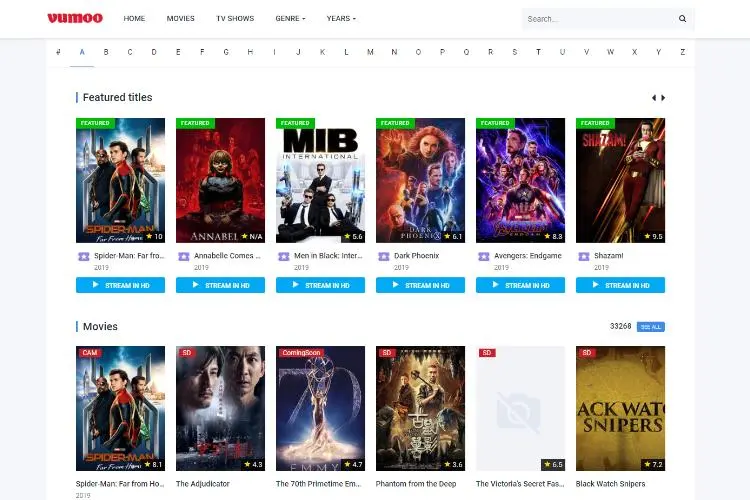Select letter Z in alphabet filter
Screen dimensions: 750x500
(683, 52)
